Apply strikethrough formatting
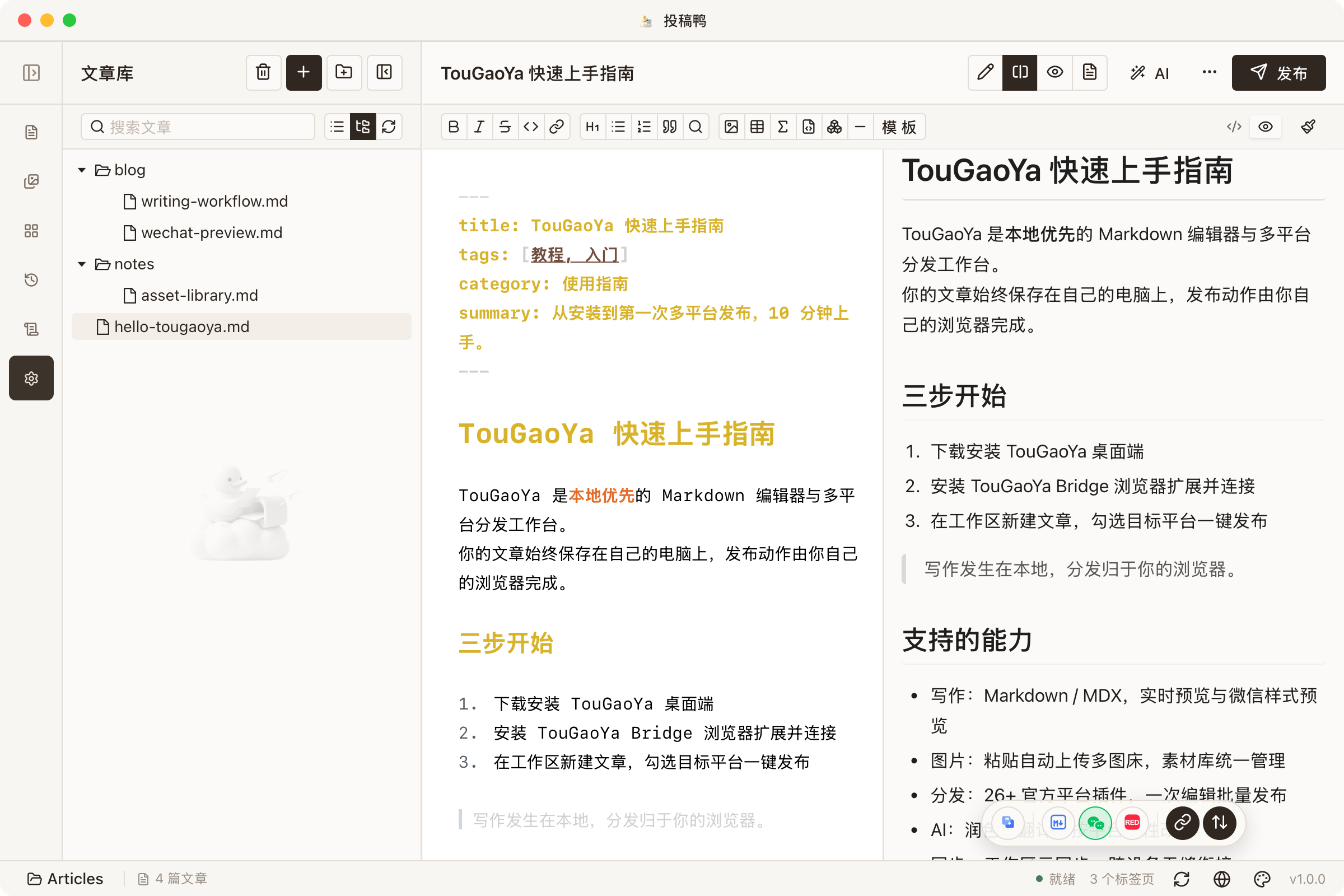 [x=505, y=127]
